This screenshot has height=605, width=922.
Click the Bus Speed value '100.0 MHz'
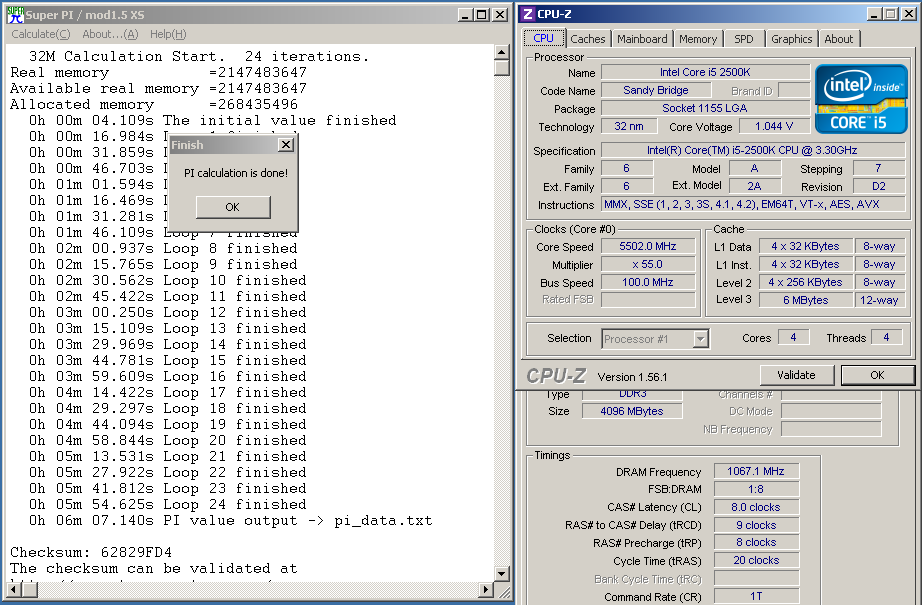[648, 282]
